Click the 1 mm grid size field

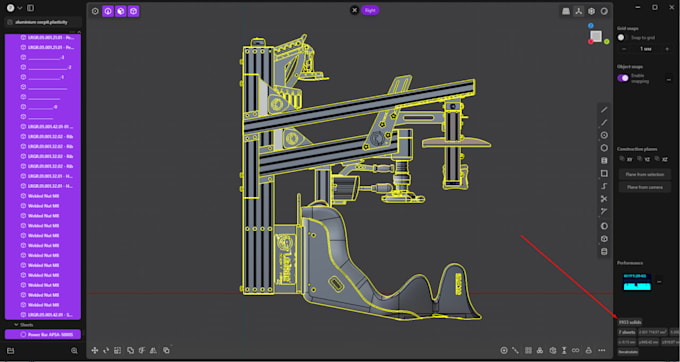(x=646, y=49)
